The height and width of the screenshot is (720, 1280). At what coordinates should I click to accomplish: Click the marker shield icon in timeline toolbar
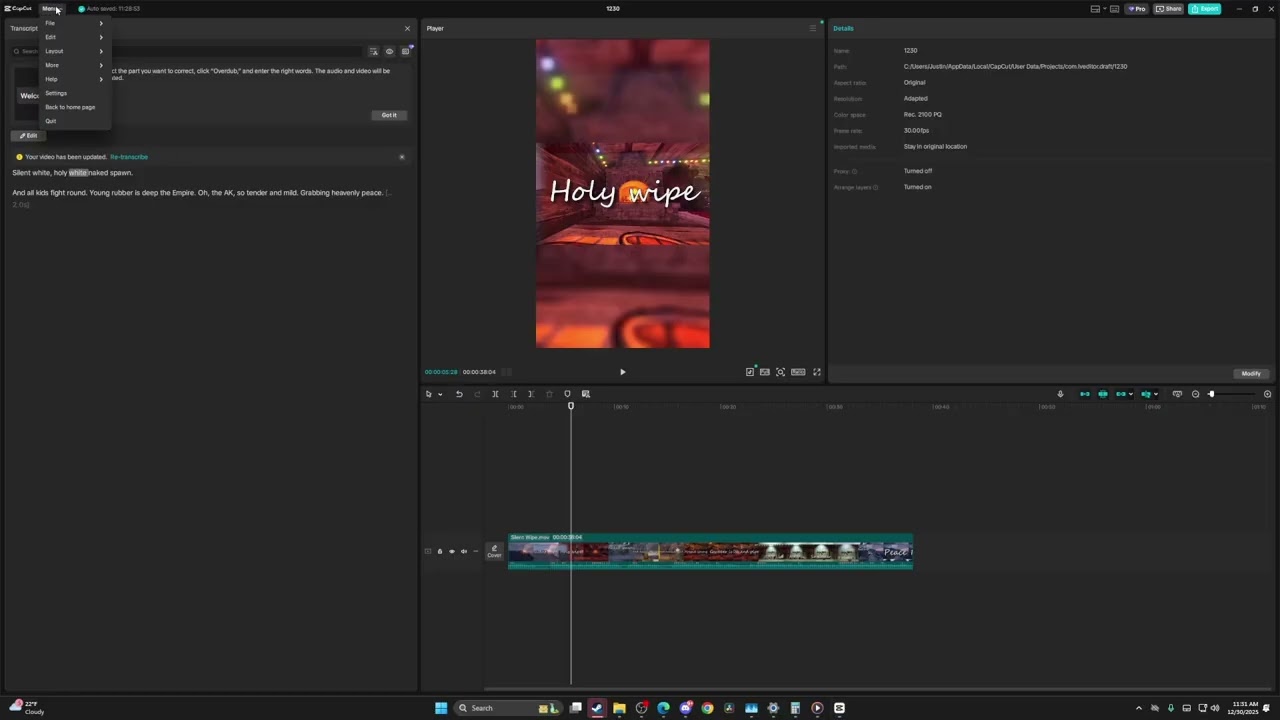coord(567,394)
